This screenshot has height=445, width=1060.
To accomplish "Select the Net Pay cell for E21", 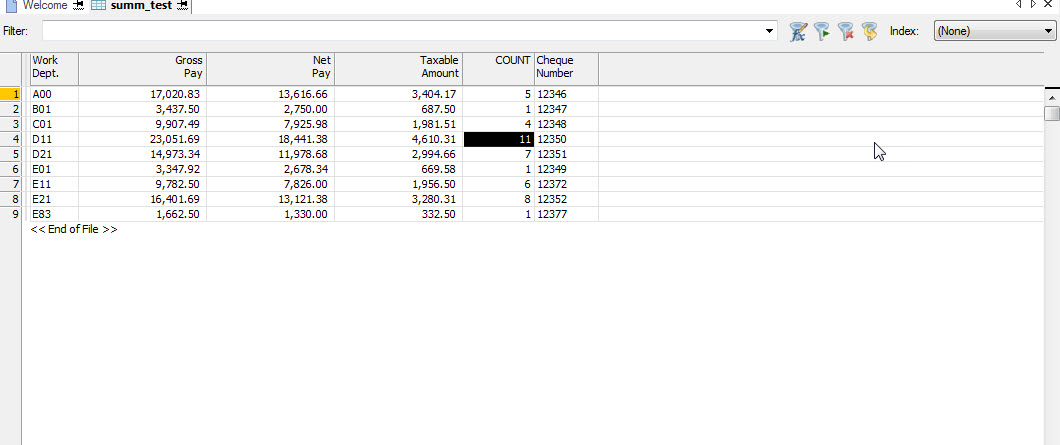I will 270,199.
